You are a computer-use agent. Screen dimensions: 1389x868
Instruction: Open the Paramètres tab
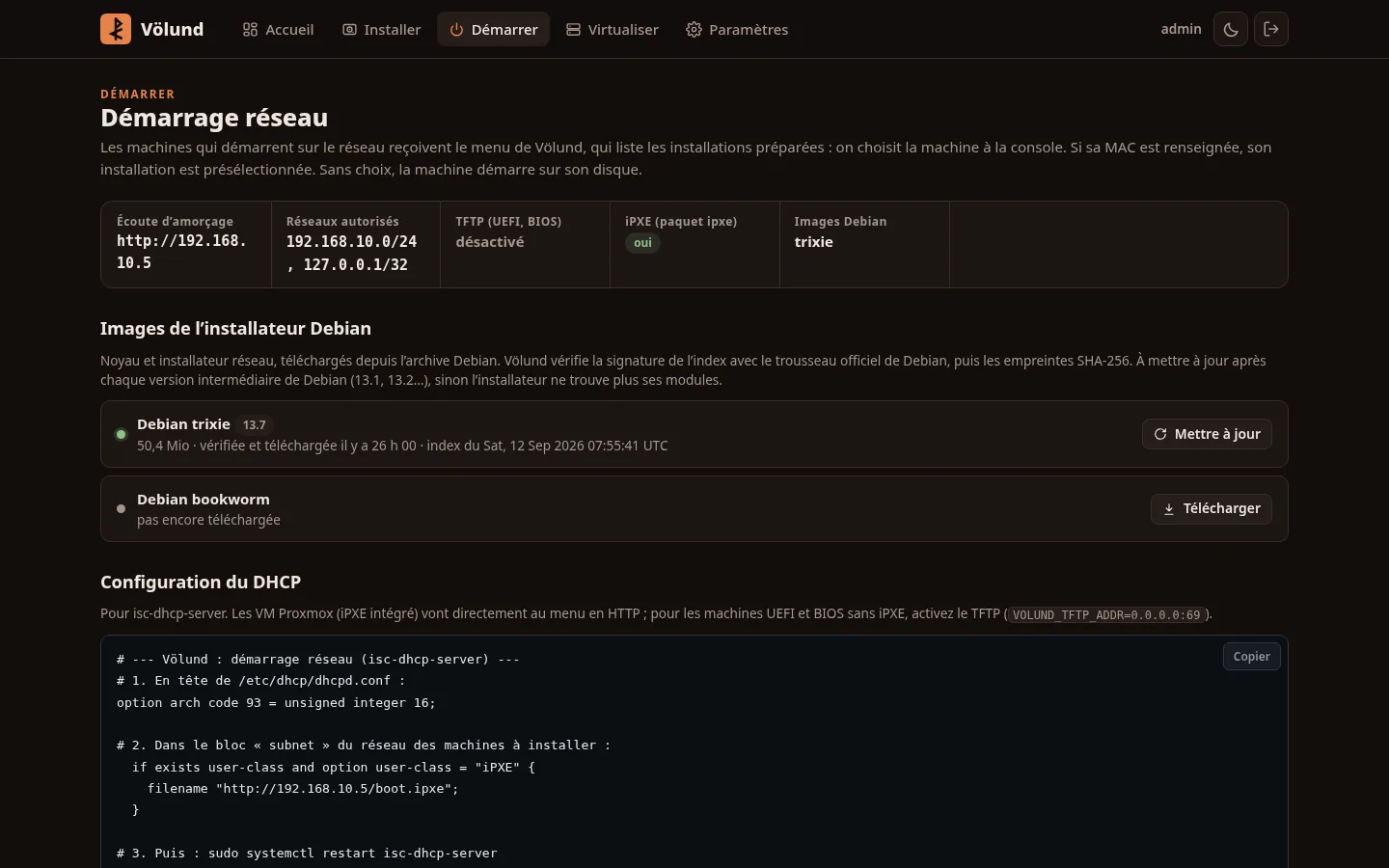(737, 30)
